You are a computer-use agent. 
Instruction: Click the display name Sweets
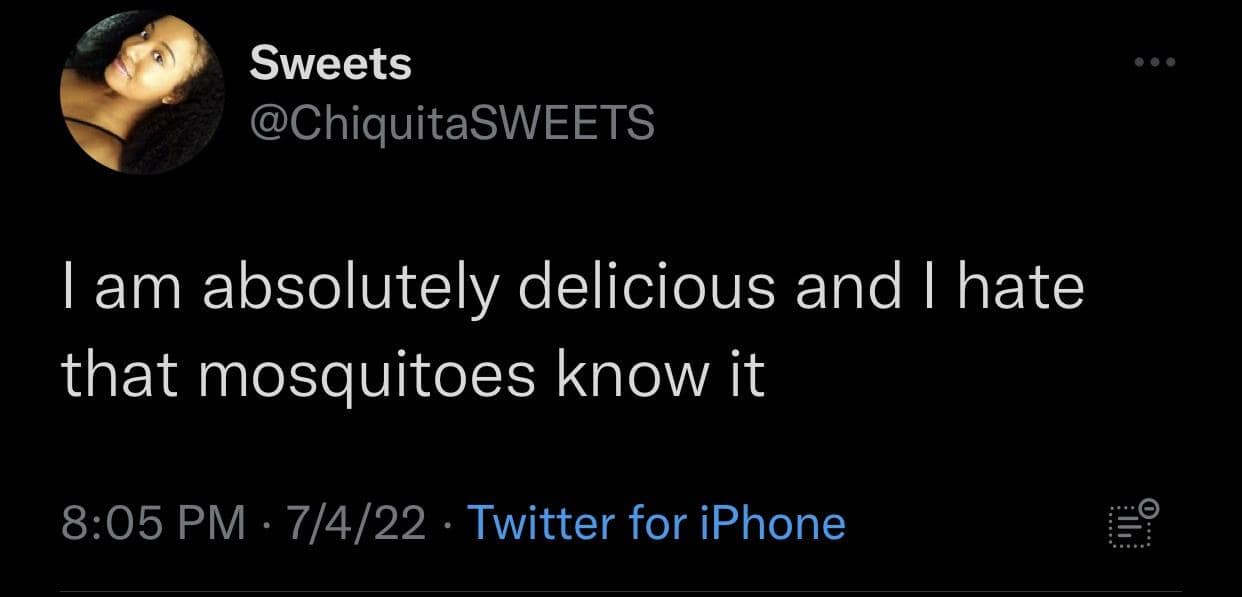coord(330,64)
